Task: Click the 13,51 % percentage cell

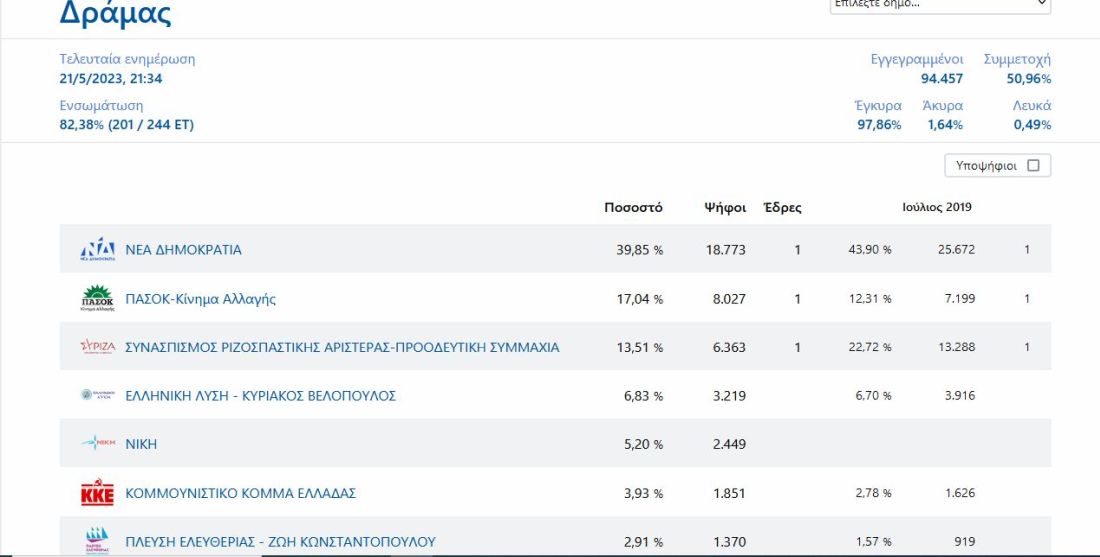Action: click(x=640, y=347)
